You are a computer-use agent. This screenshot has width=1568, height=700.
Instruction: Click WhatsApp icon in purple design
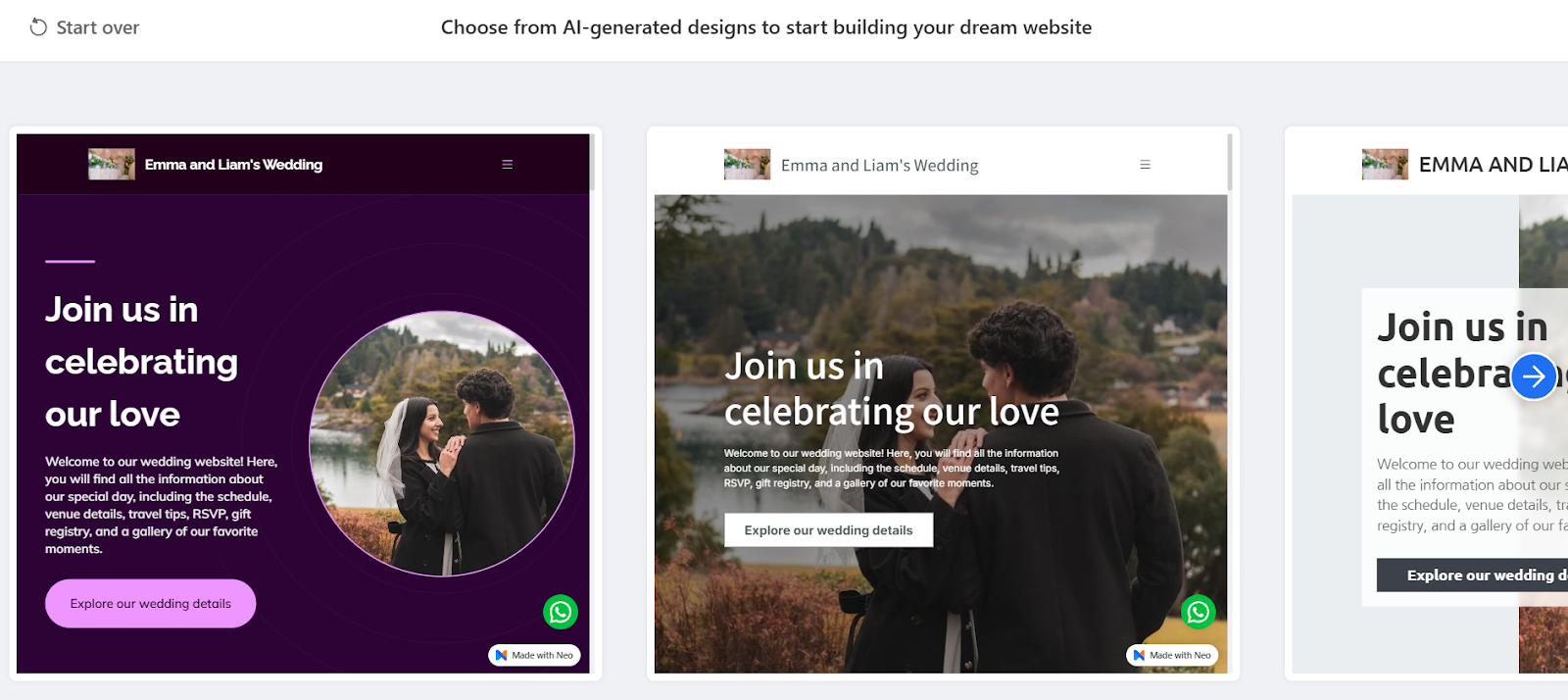561,613
